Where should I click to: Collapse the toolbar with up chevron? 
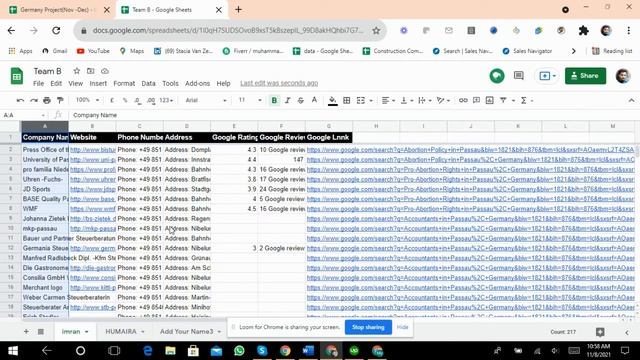tap(631, 100)
